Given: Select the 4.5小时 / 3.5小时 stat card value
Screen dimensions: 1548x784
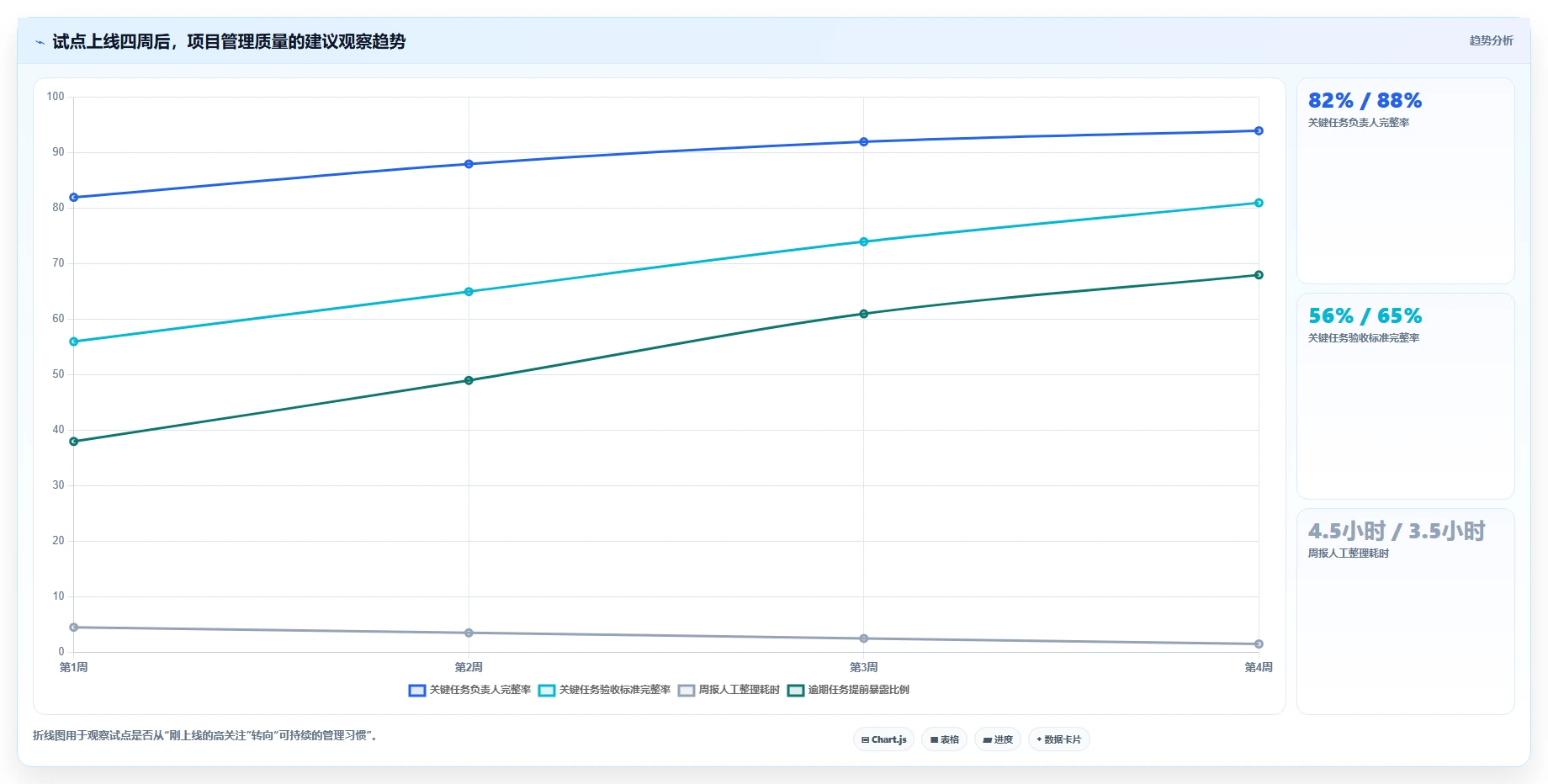Looking at the screenshot, I should [1397, 532].
